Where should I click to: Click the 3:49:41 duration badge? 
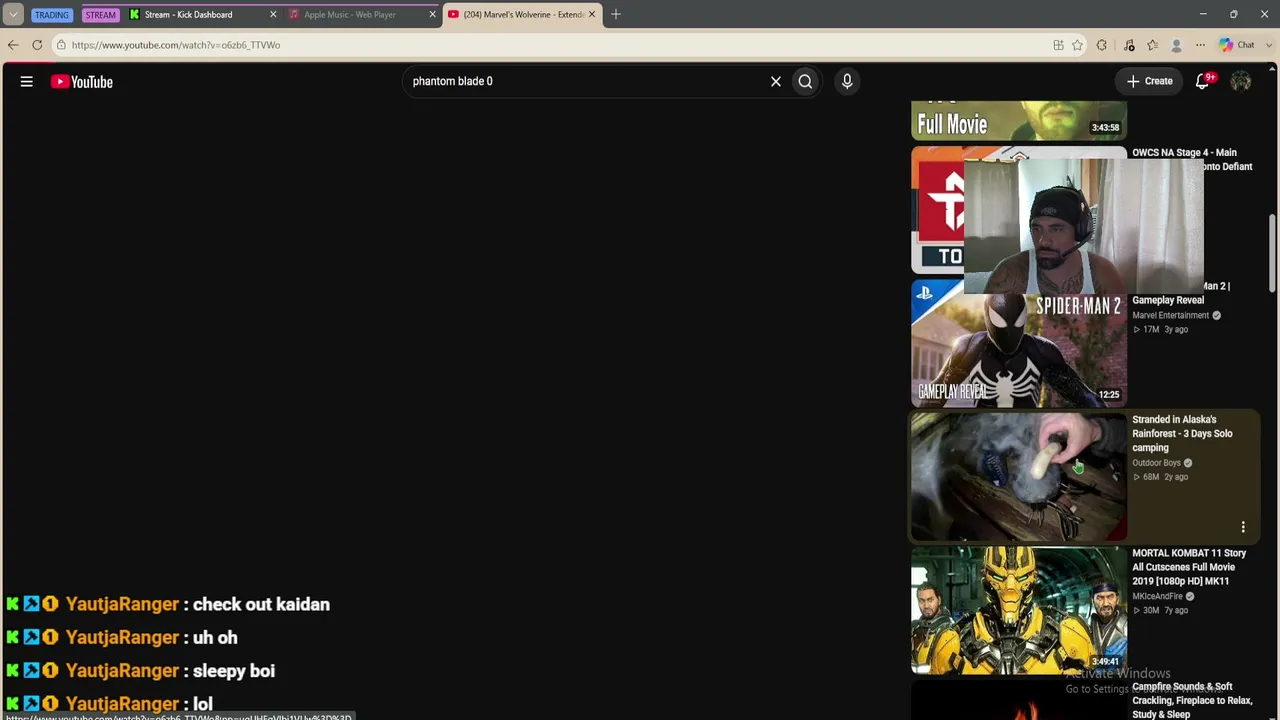(1106, 662)
